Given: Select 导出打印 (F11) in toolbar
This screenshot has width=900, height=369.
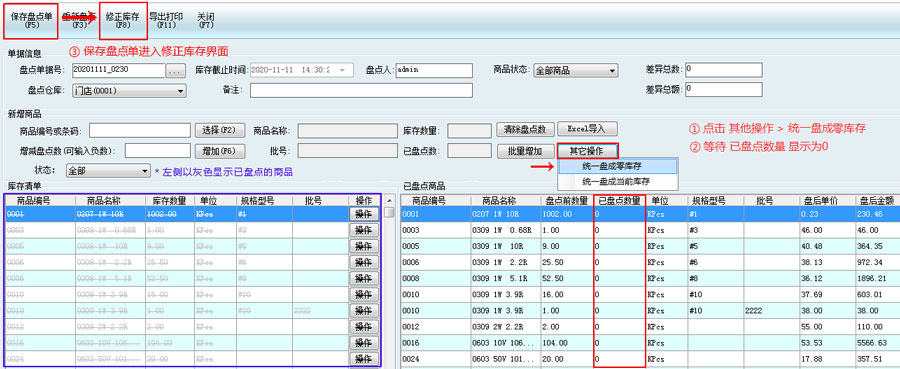Looking at the screenshot, I should click(166, 21).
